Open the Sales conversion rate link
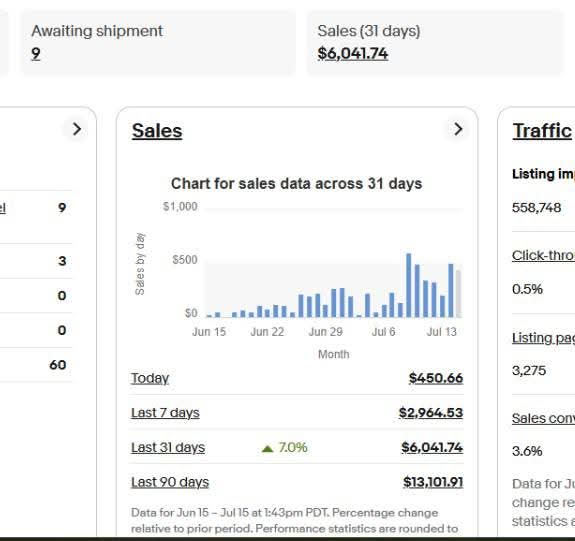Screen dimensions: 575x541 click(543, 418)
